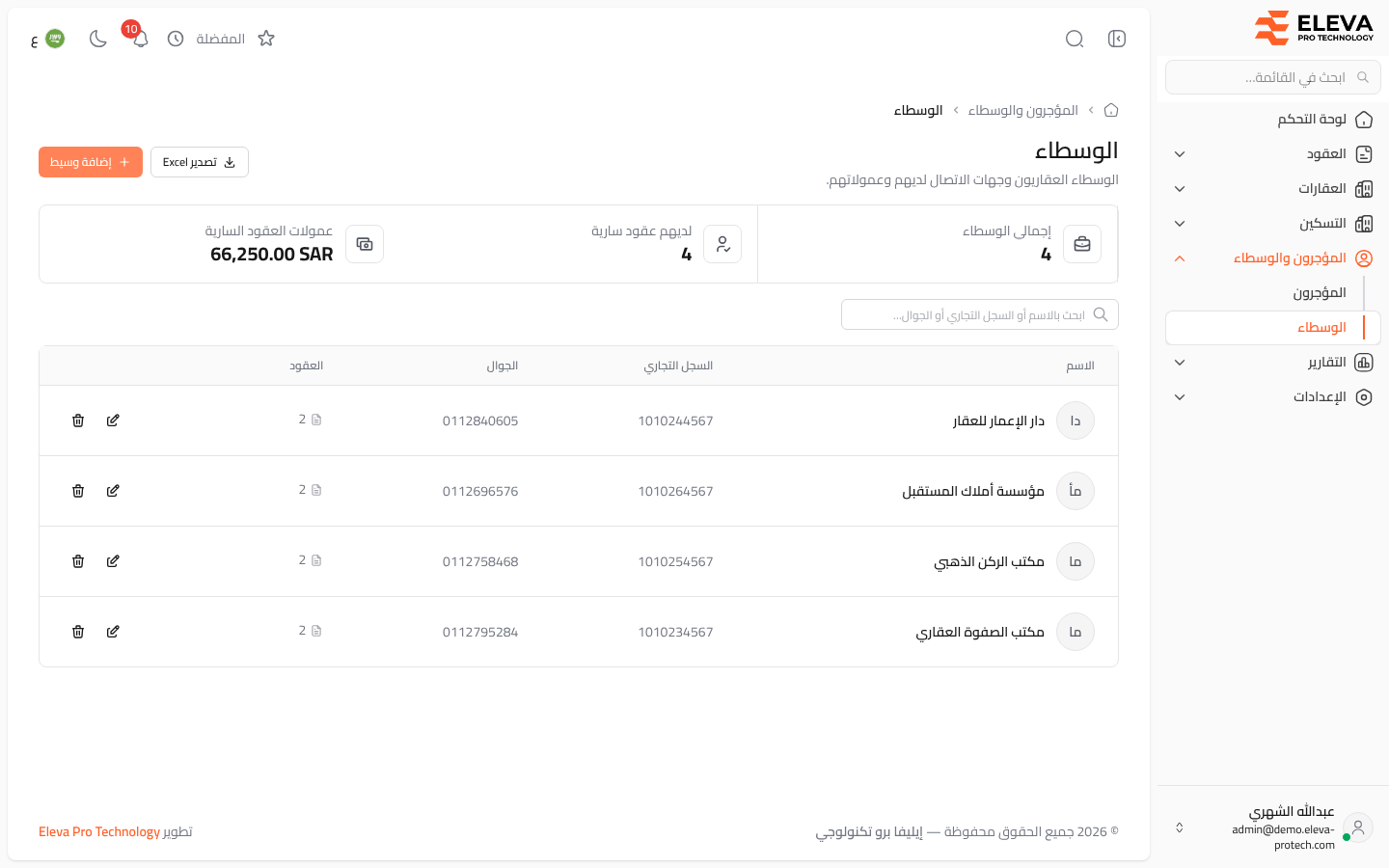Toggle dark mode moon icon
1389x868 pixels.
pyautogui.click(x=97, y=39)
